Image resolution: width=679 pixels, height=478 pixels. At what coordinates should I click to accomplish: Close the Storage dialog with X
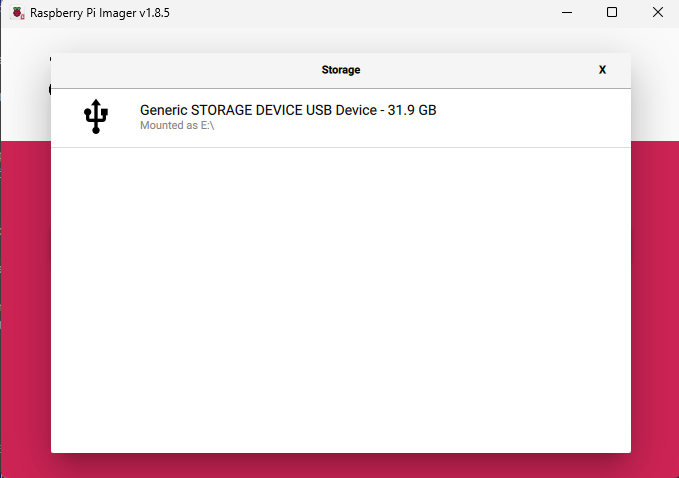602,70
